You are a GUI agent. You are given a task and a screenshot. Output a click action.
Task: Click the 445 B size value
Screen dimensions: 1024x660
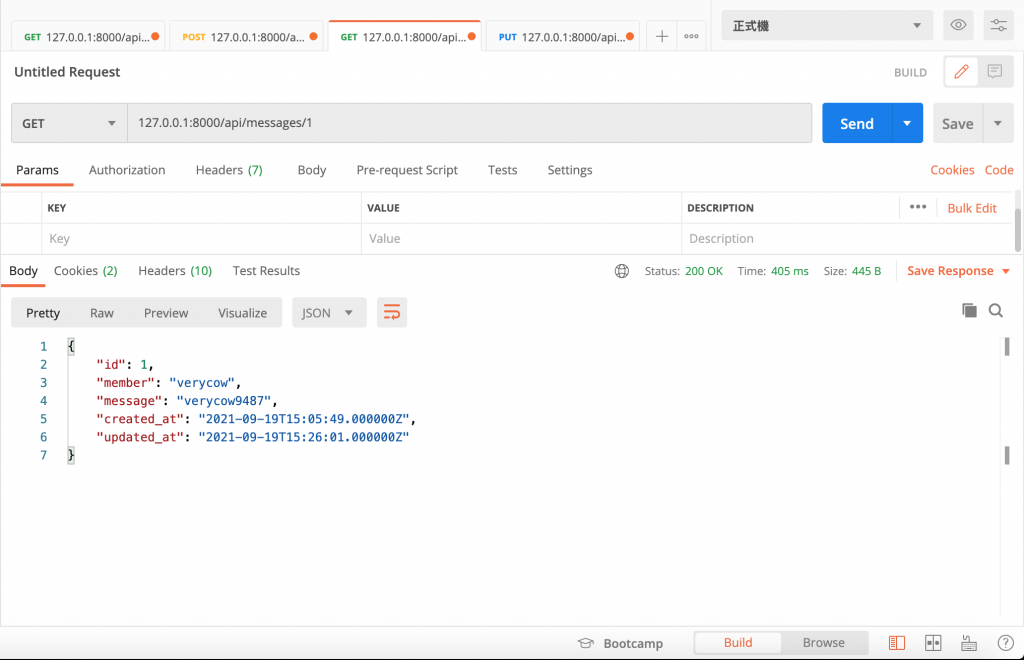(x=867, y=271)
